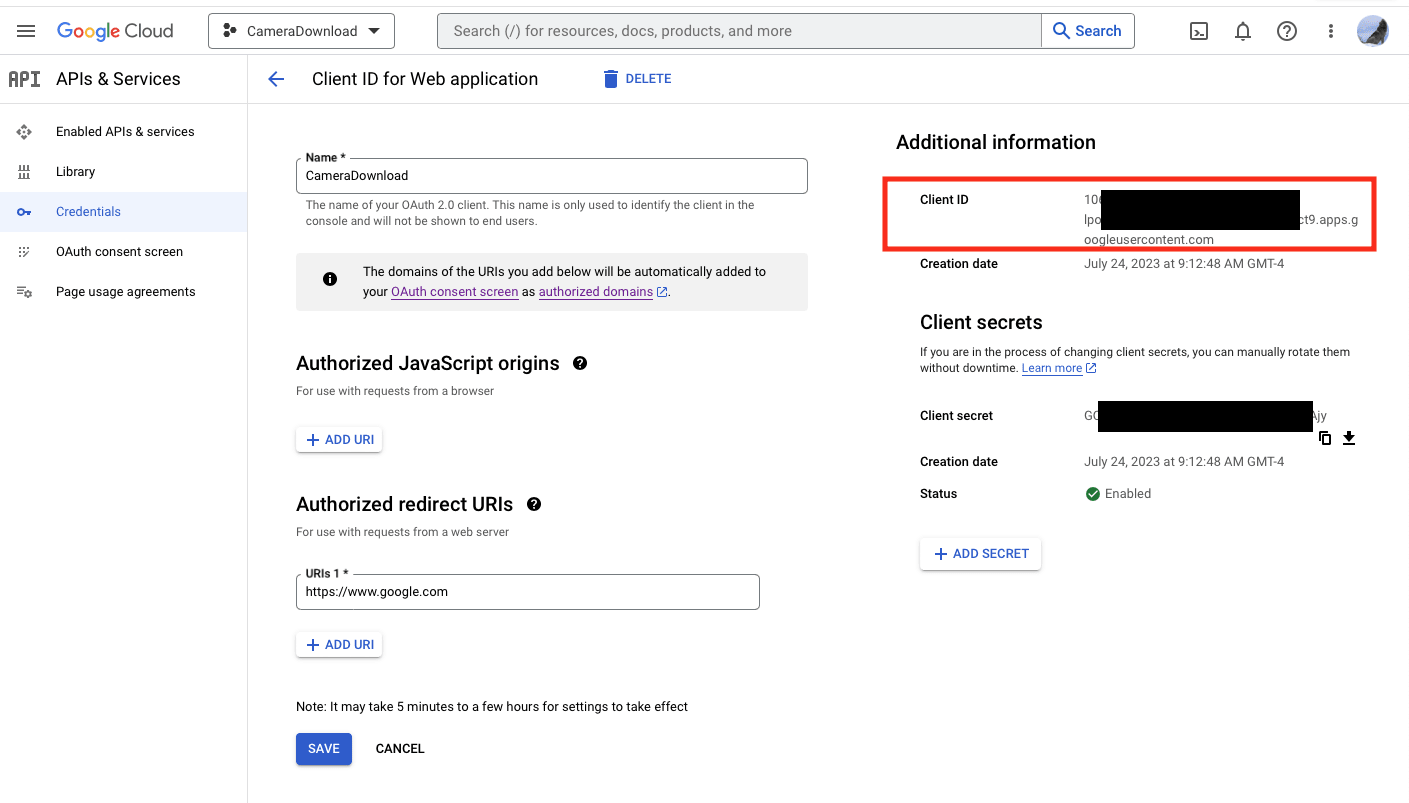The image size is (1409, 803).
Task: Add URI under Authorized JavaScript origins
Action: click(339, 440)
